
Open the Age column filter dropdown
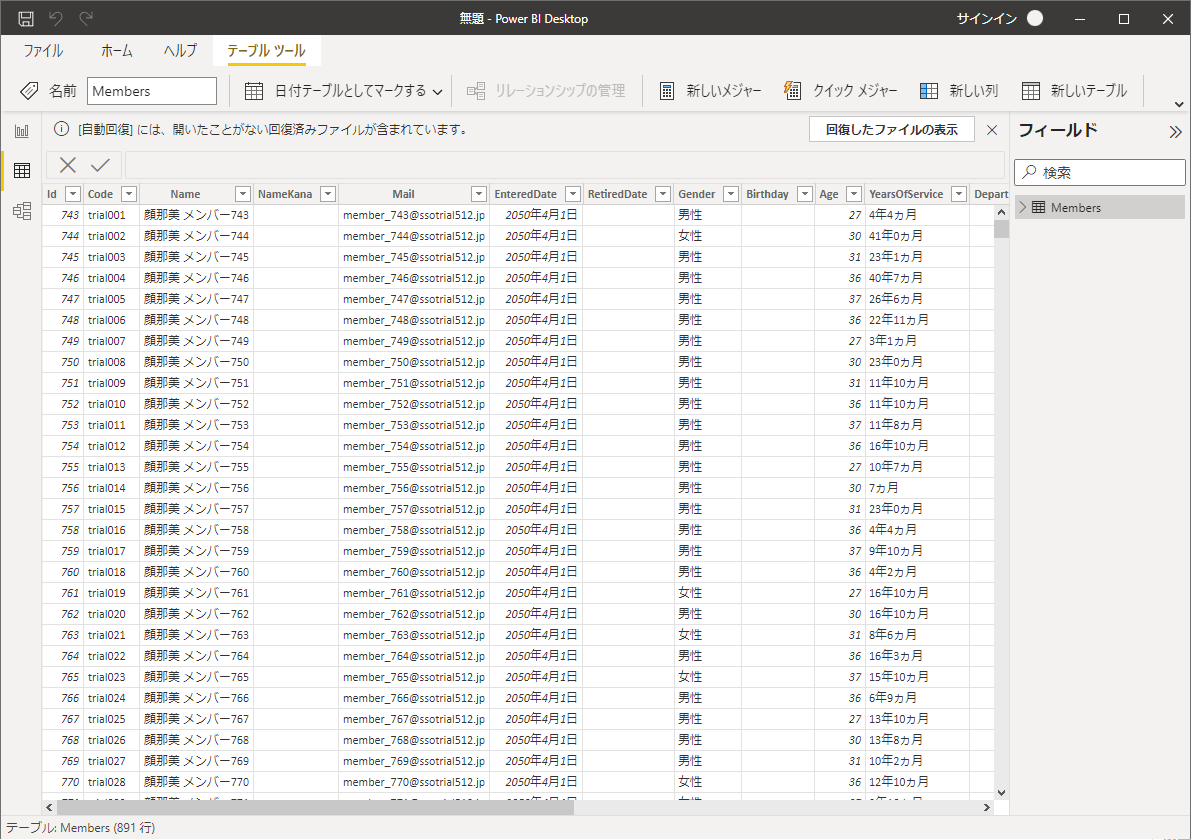pyautogui.click(x=854, y=194)
